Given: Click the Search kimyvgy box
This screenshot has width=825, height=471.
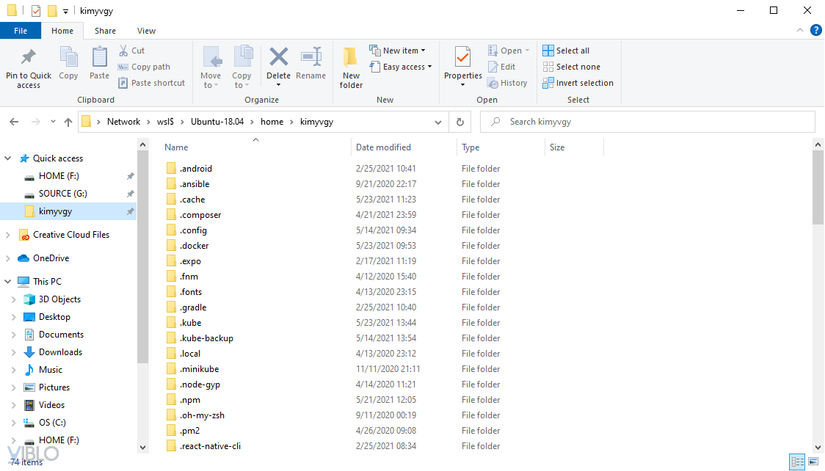Looking at the screenshot, I should tap(648, 122).
